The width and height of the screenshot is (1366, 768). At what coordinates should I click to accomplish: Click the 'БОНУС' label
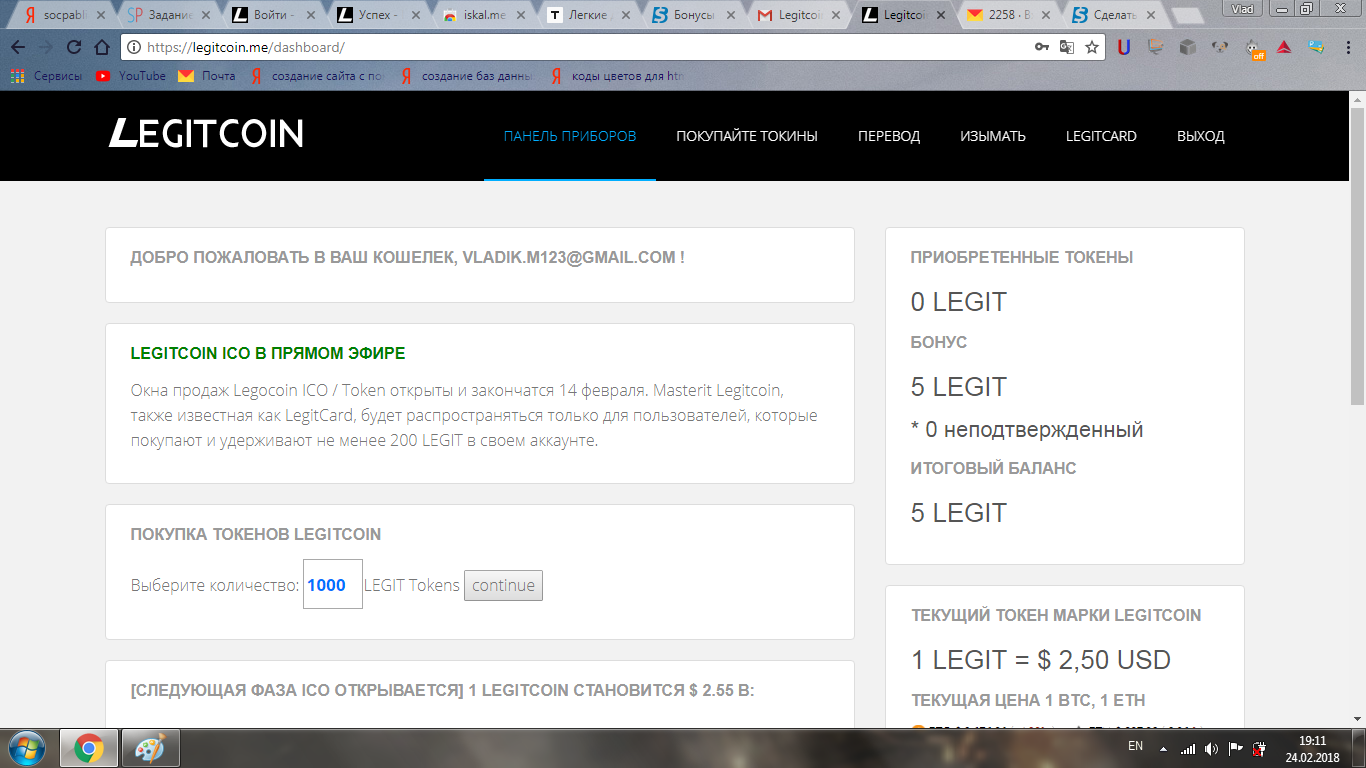point(939,342)
